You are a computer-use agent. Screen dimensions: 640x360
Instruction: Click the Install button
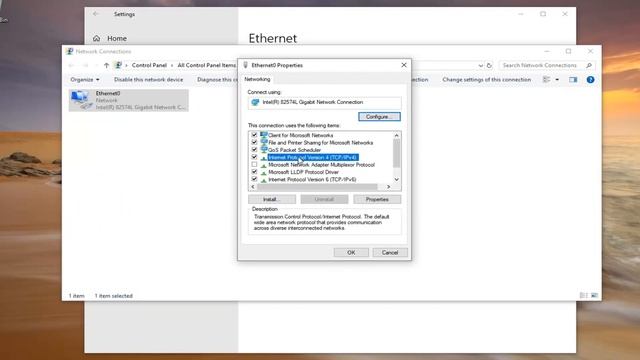click(272, 199)
